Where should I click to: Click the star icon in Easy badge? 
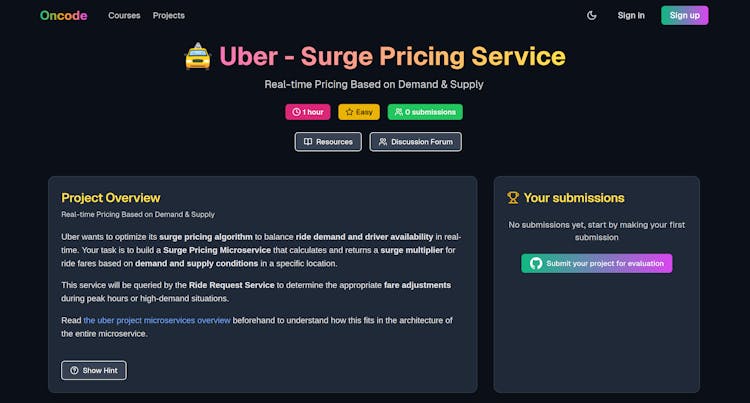(x=349, y=112)
